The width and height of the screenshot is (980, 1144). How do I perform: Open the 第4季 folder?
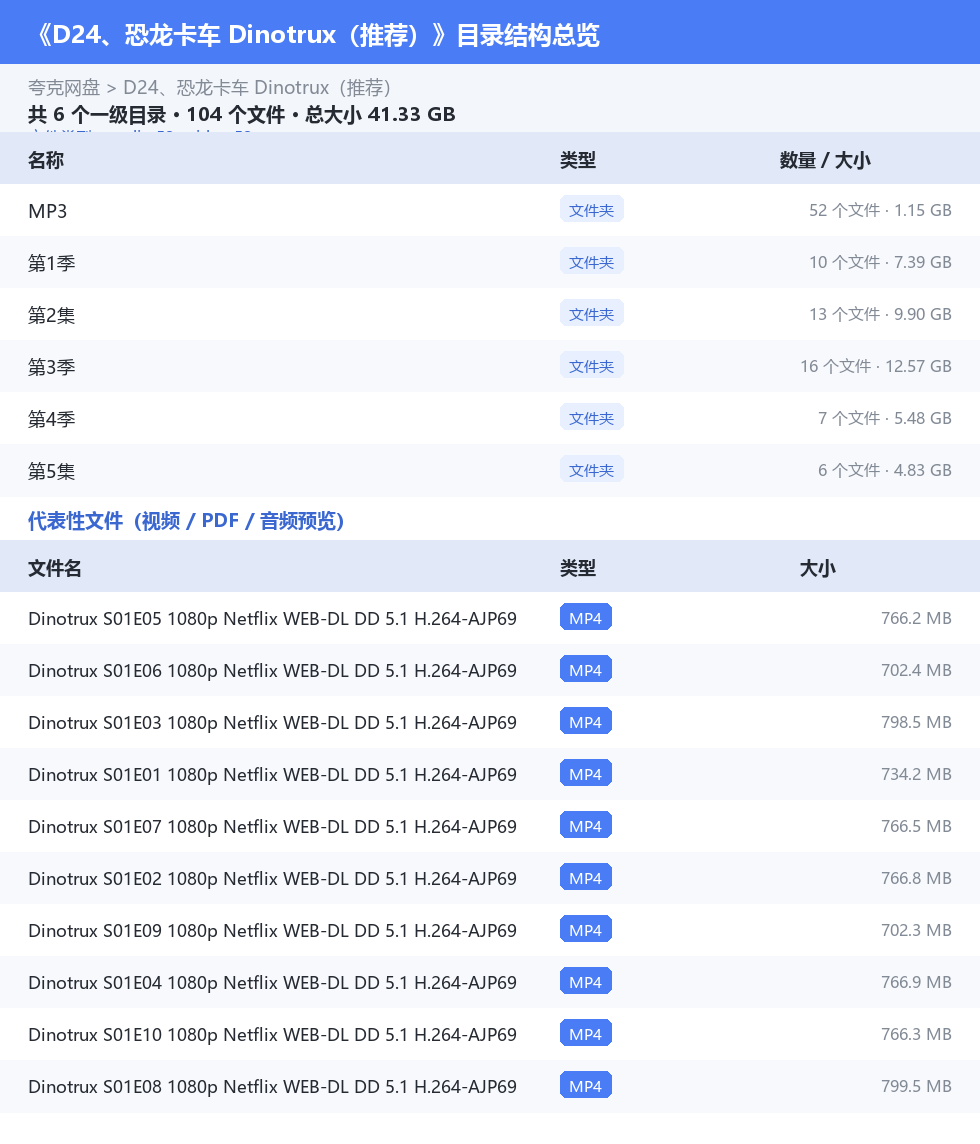[490, 419]
